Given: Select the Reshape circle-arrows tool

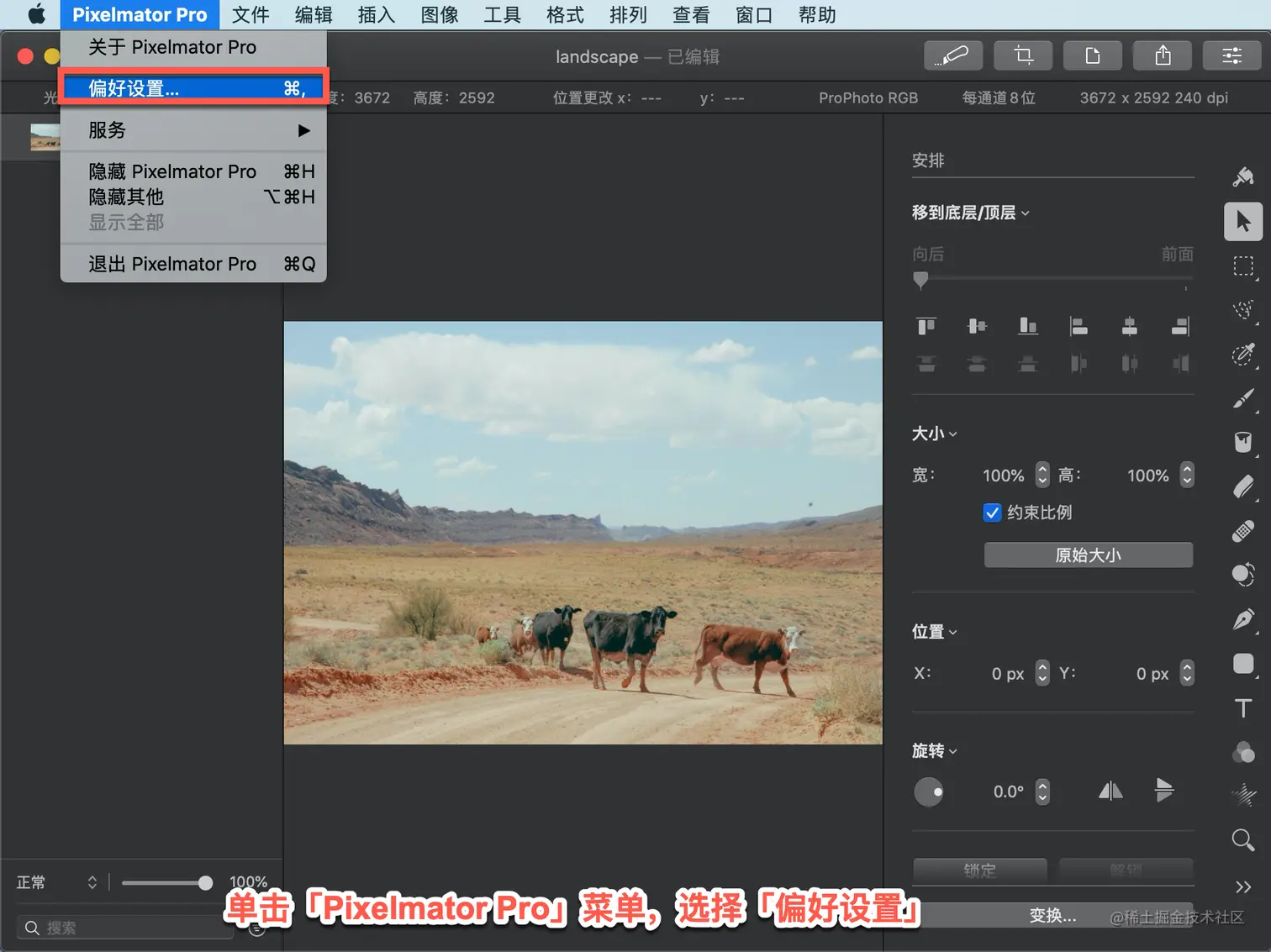Looking at the screenshot, I should click(1243, 575).
